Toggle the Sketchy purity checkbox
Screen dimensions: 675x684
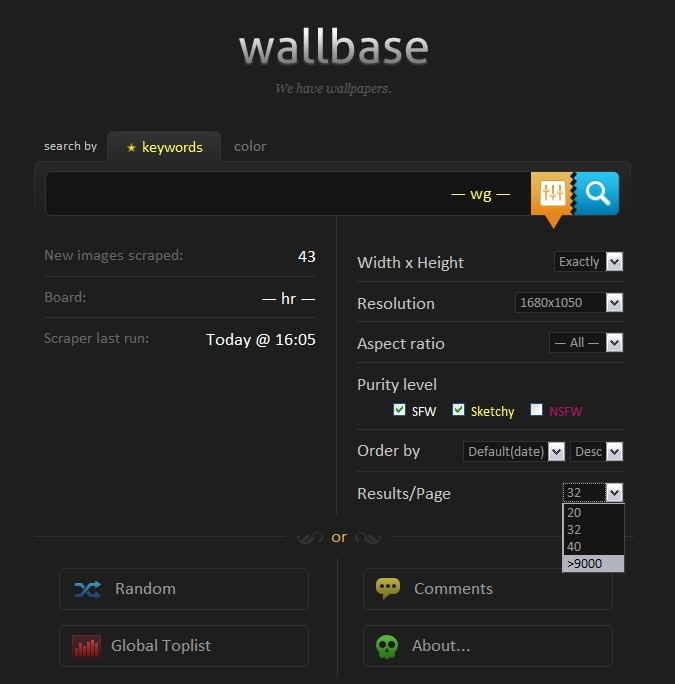(458, 410)
